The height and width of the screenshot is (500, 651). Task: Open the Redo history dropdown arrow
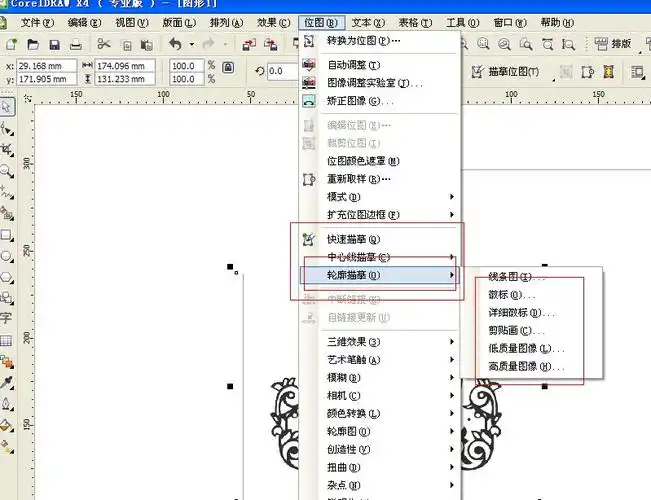pyautogui.click(x=225, y=44)
